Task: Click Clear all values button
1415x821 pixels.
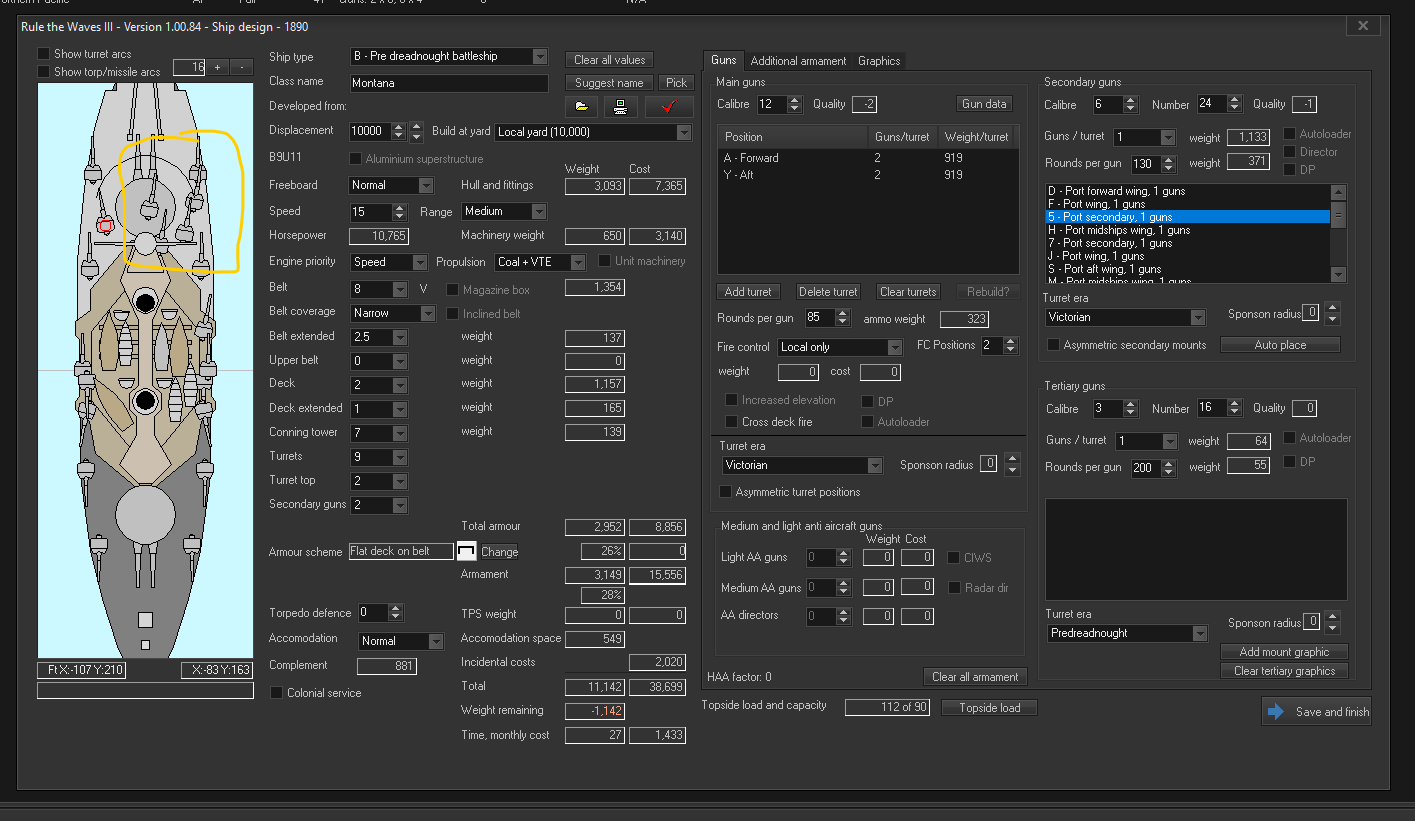Action: point(609,60)
